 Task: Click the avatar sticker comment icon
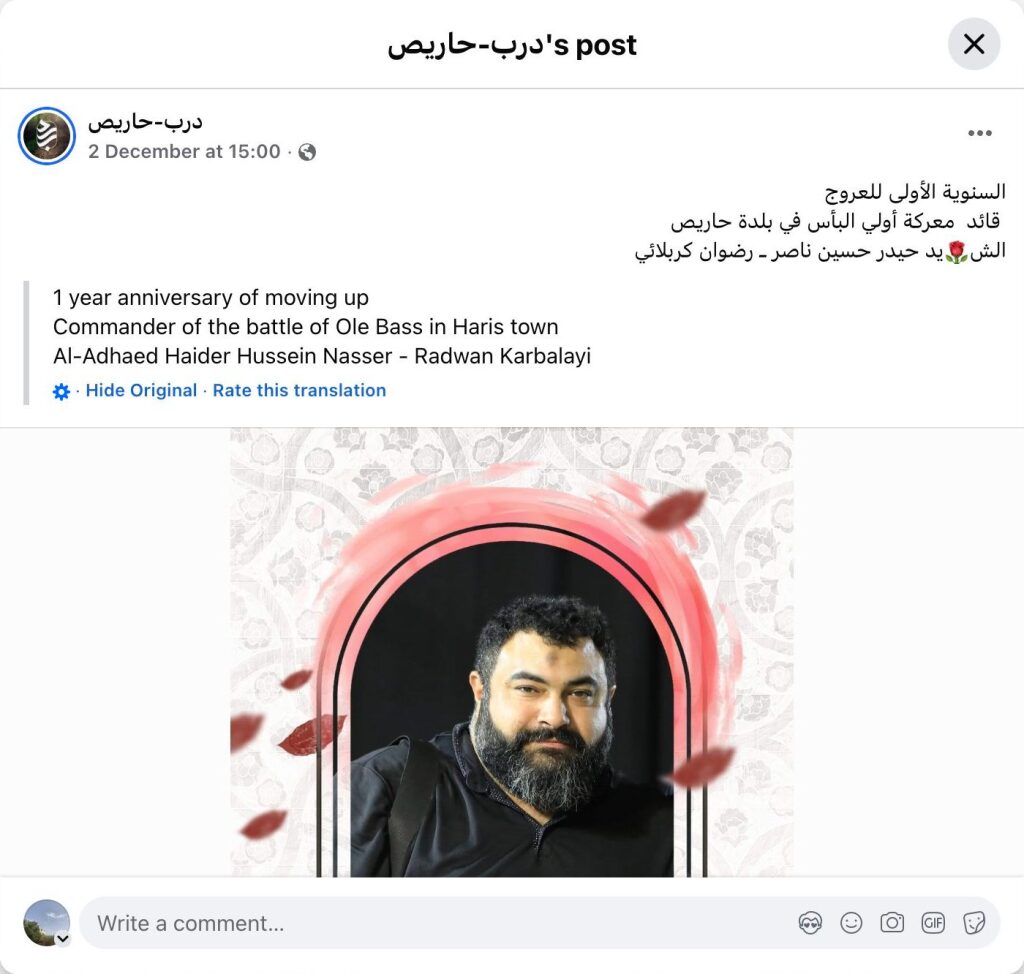click(810, 923)
